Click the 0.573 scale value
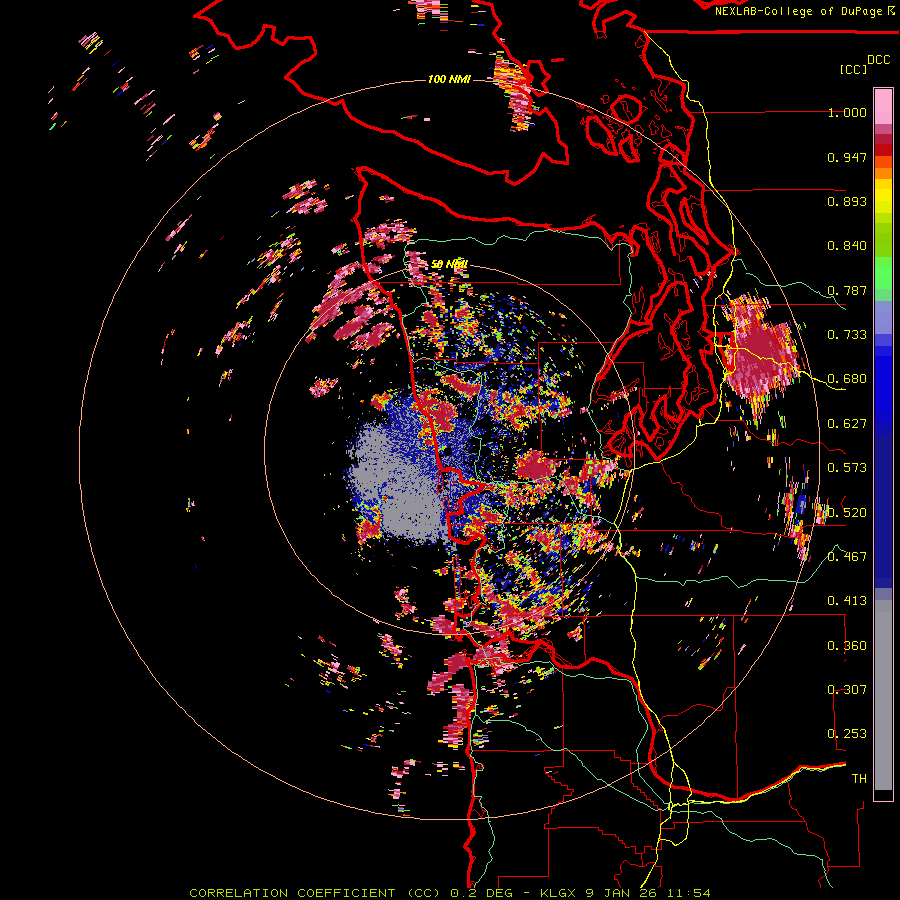This screenshot has width=900, height=900. pyautogui.click(x=847, y=468)
